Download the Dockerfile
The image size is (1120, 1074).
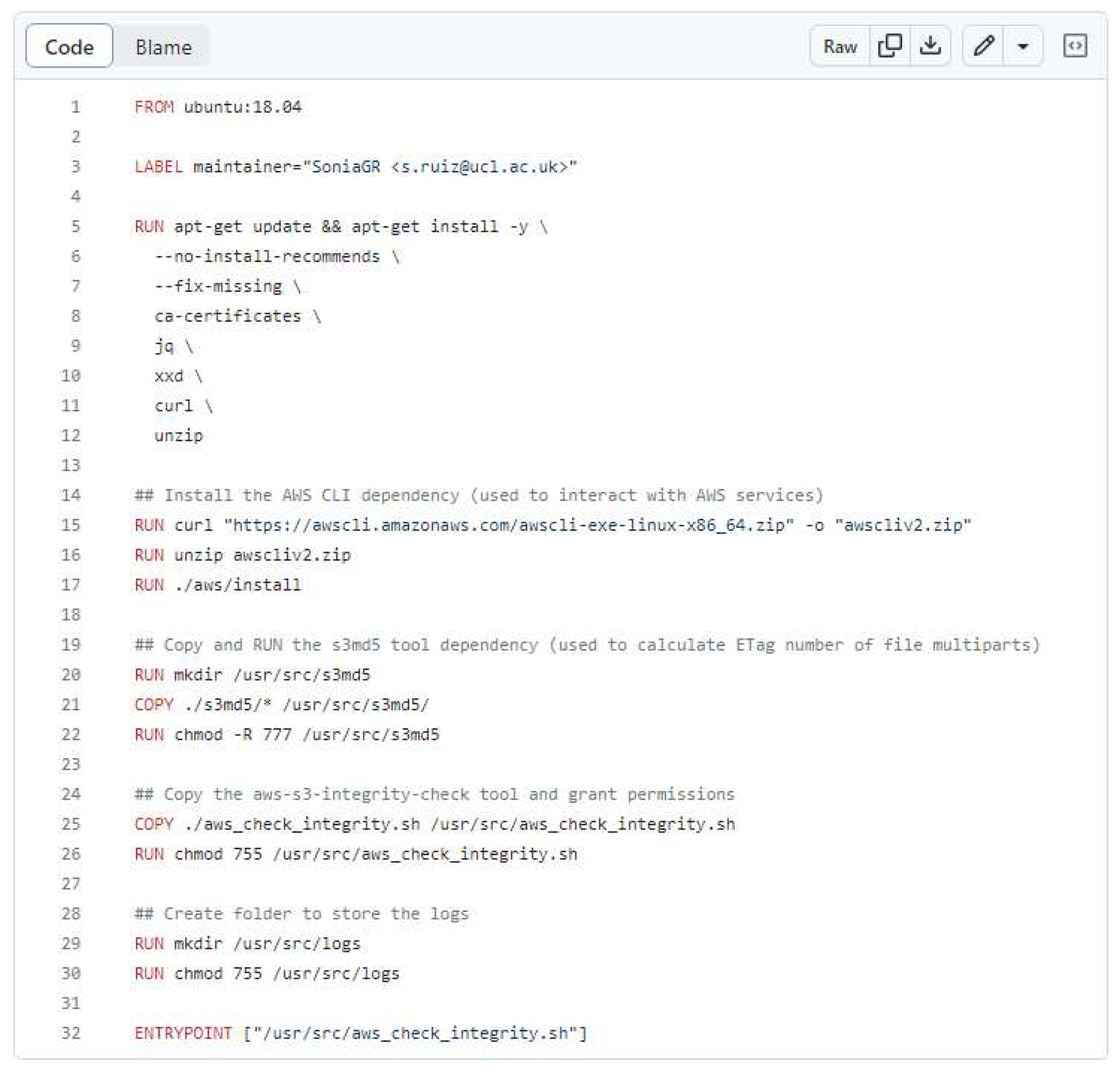click(x=930, y=47)
